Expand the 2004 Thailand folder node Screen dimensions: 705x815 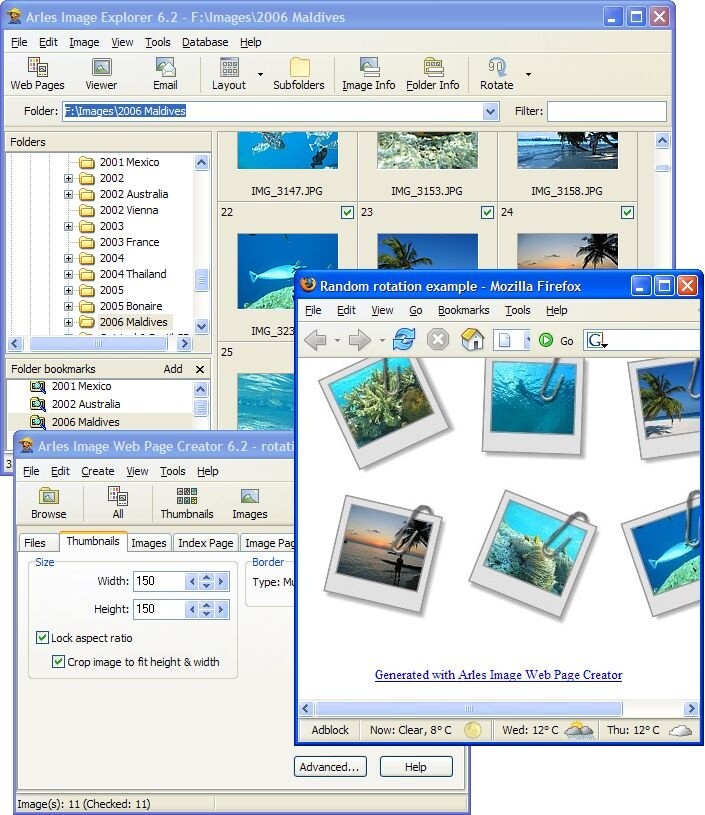tap(68, 274)
